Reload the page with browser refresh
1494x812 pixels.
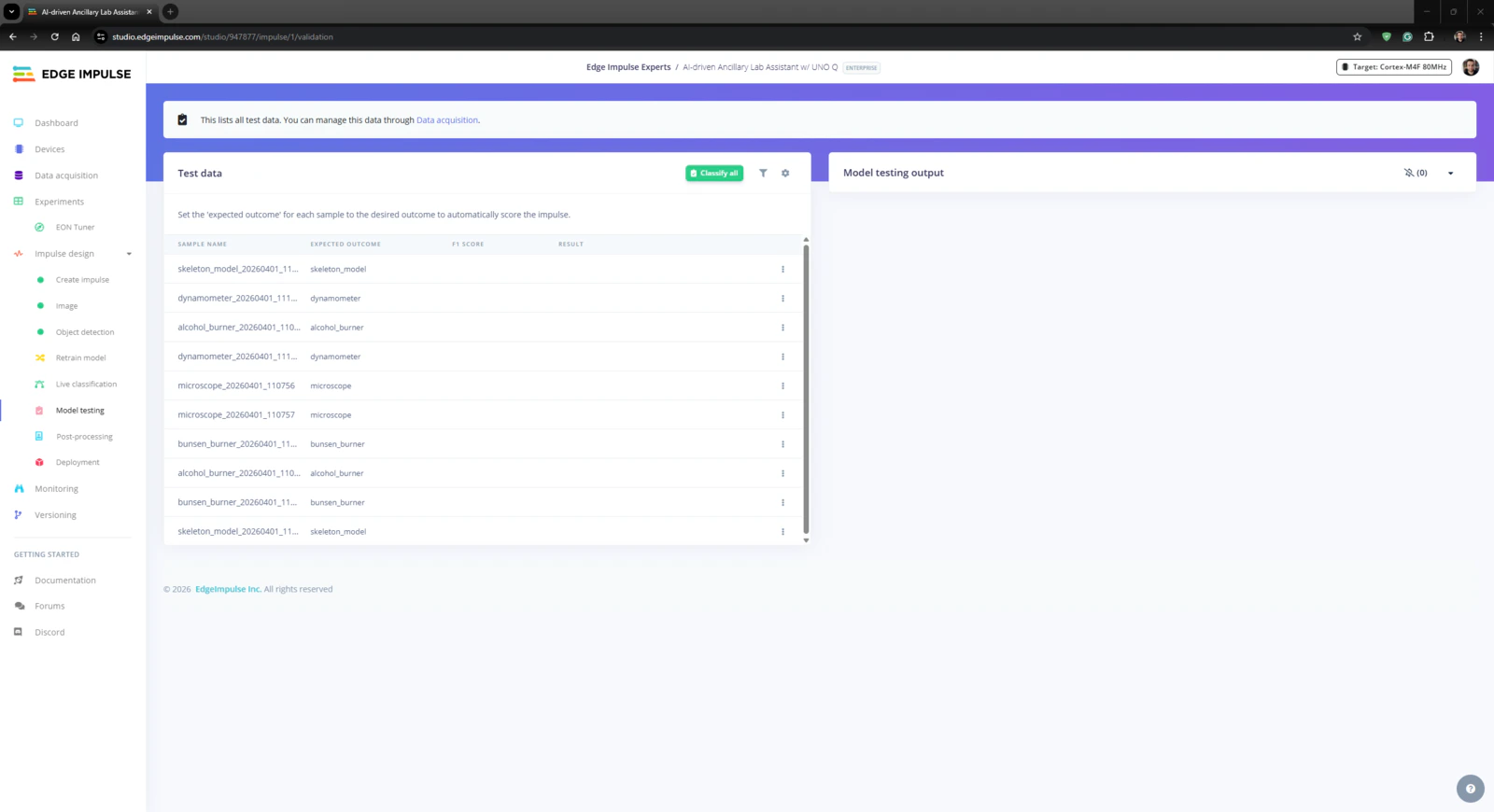[x=54, y=37]
